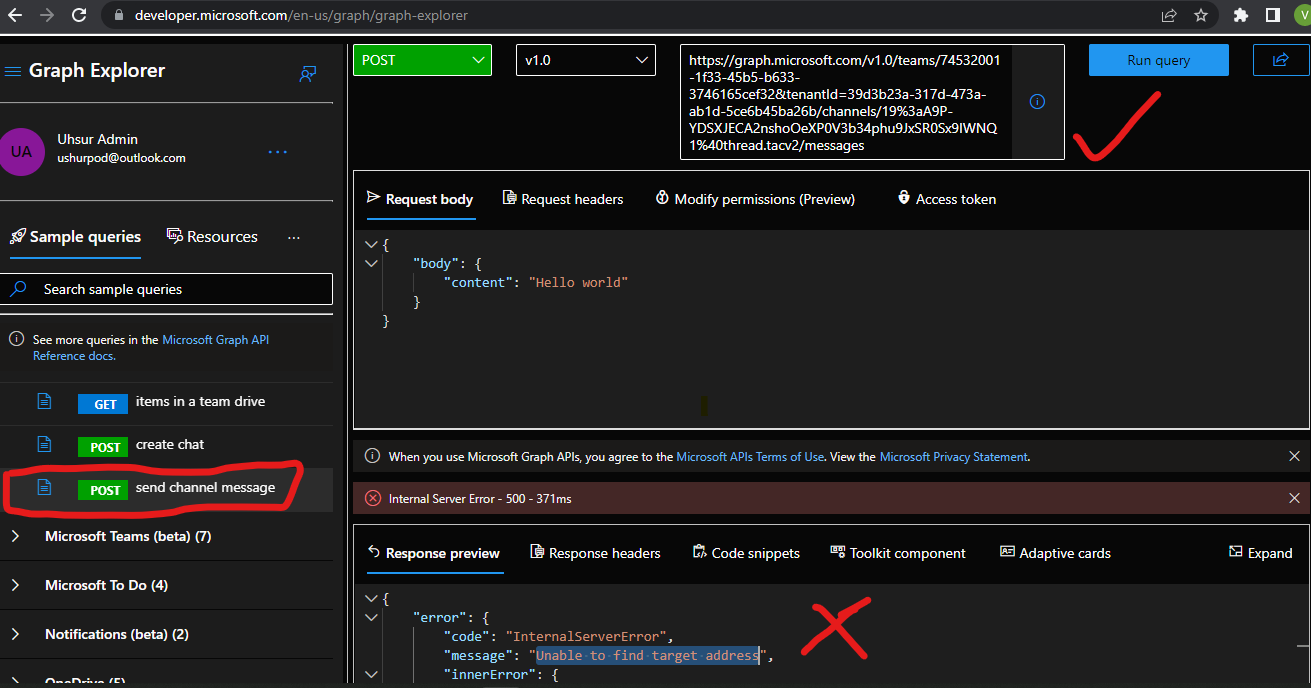Image resolution: width=1311 pixels, height=688 pixels.
Task: Click the share query button
Action: tap(1281, 60)
